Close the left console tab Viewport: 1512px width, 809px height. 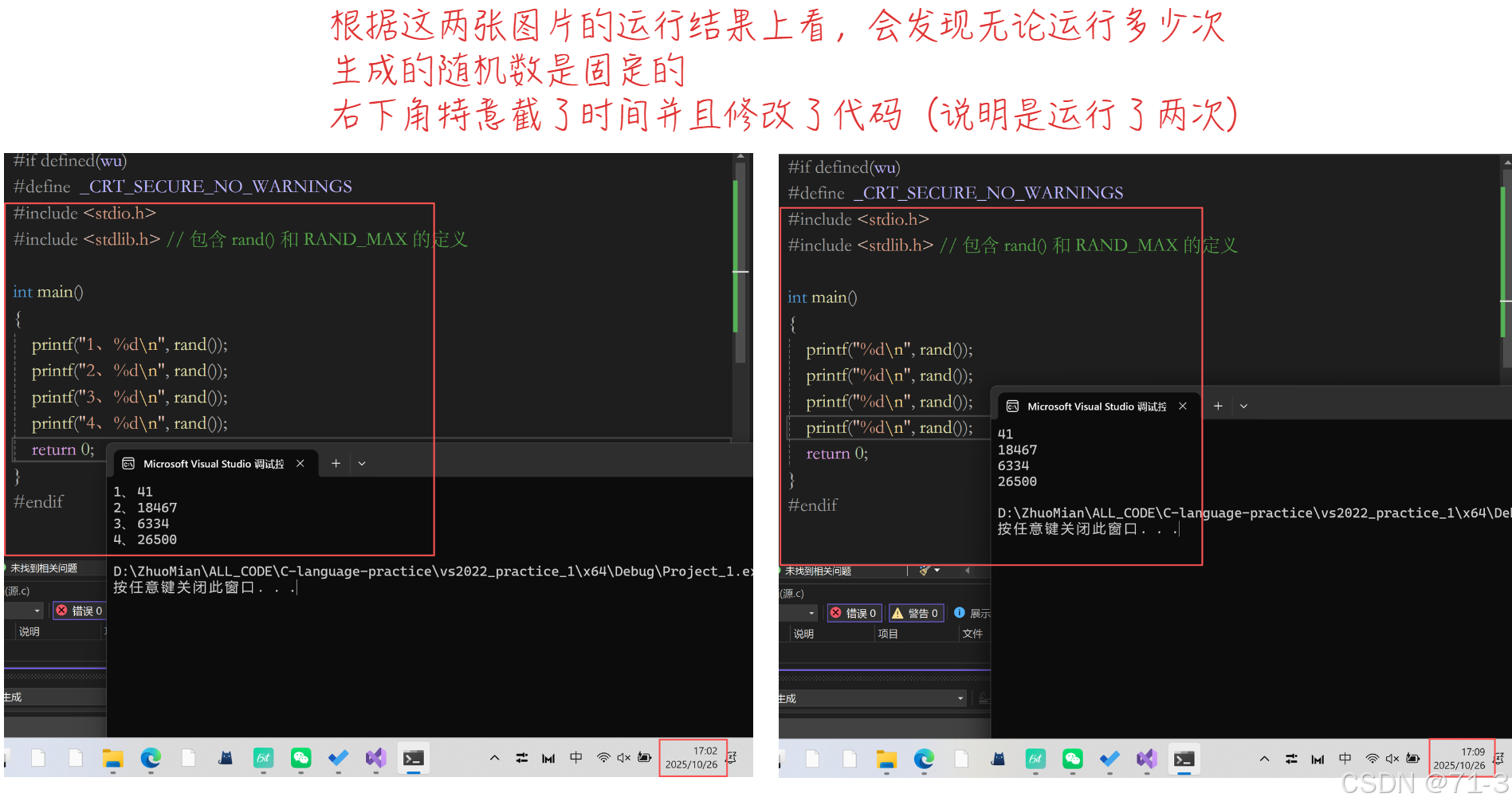300,463
